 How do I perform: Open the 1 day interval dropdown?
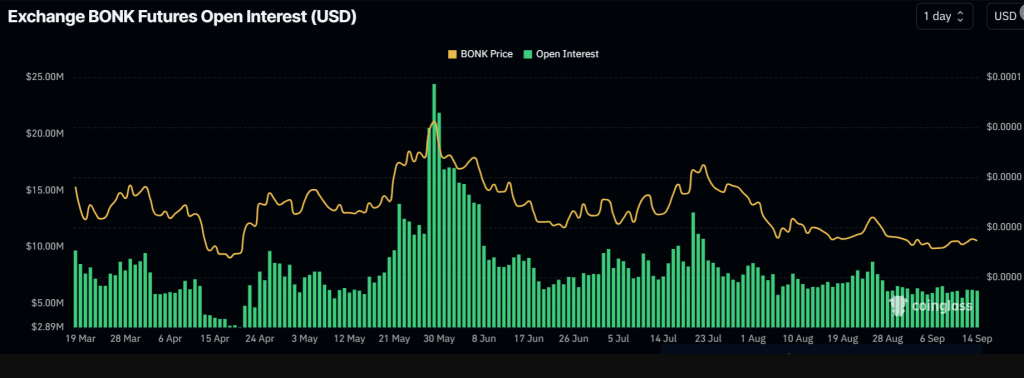pyautogui.click(x=945, y=16)
